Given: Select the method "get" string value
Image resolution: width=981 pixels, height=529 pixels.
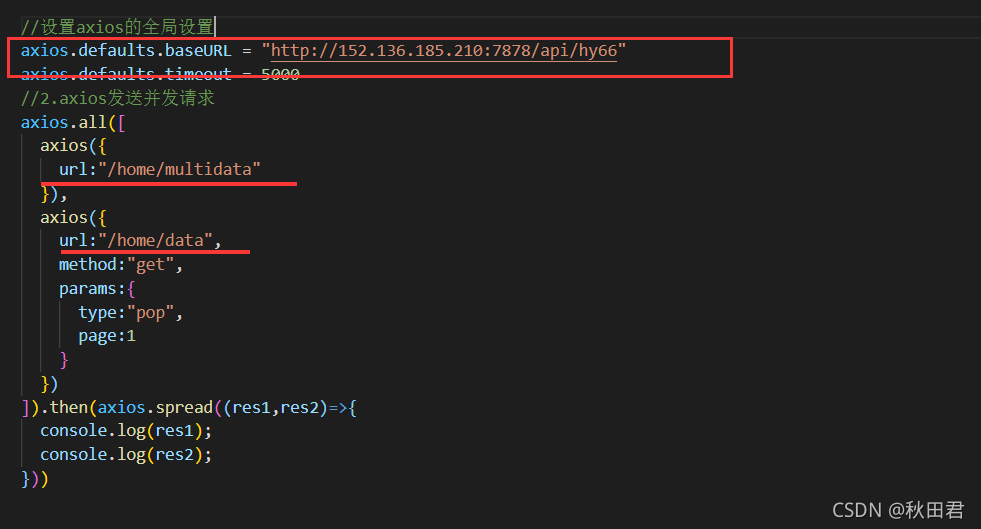Looking at the screenshot, I should click(150, 265).
